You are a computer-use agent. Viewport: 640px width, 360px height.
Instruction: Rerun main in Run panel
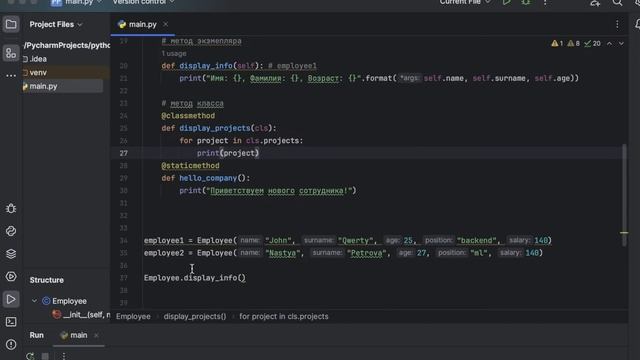click(30, 356)
